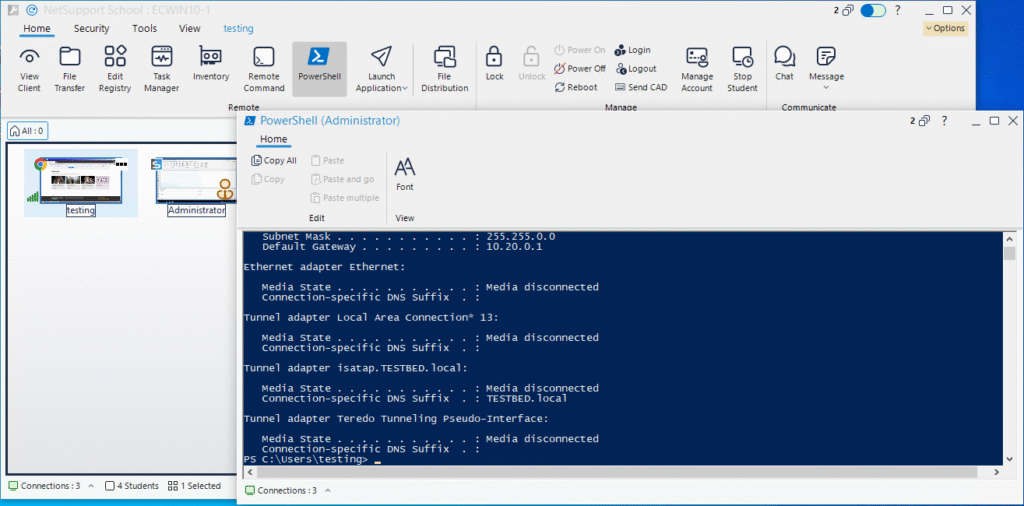Screen dimensions: 1024x506
Task: Click 'Tunnel adapter Teredo Tunneling Pseudo-Interface:' line
Action: (396, 419)
